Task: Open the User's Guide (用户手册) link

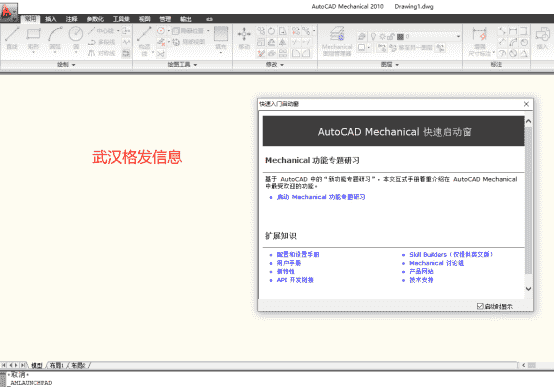Action: (289, 263)
